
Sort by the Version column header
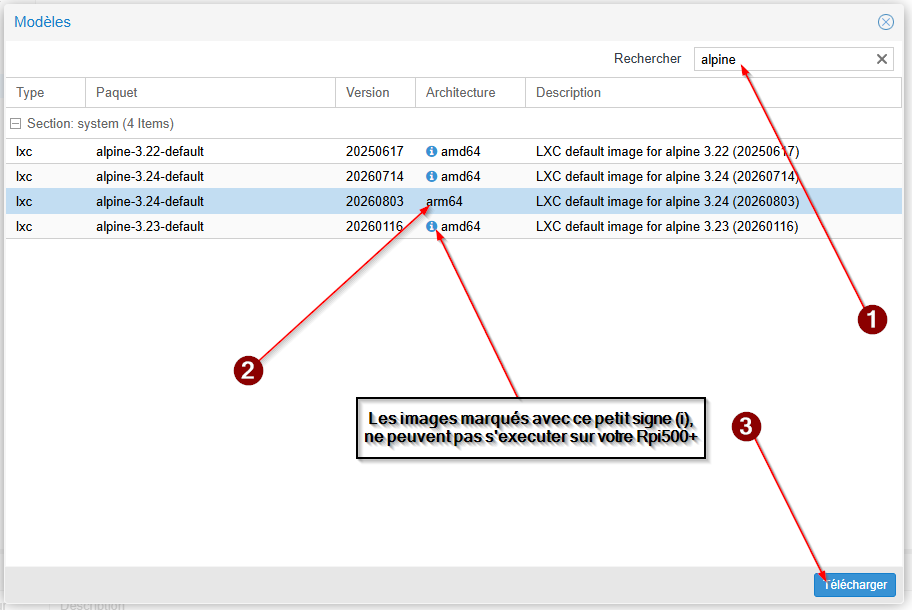click(x=376, y=92)
